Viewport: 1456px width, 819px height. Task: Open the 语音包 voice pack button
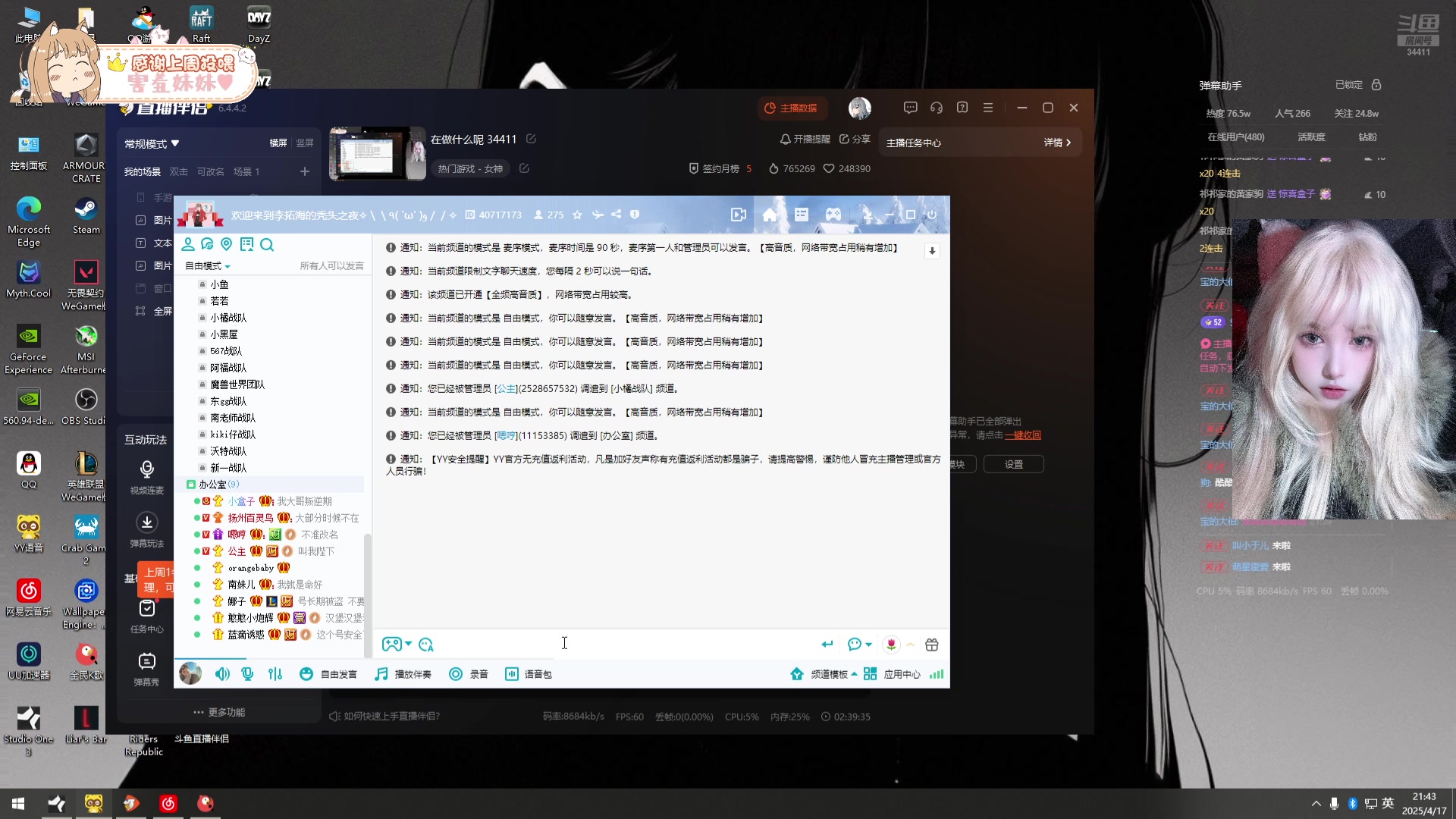pyautogui.click(x=529, y=674)
